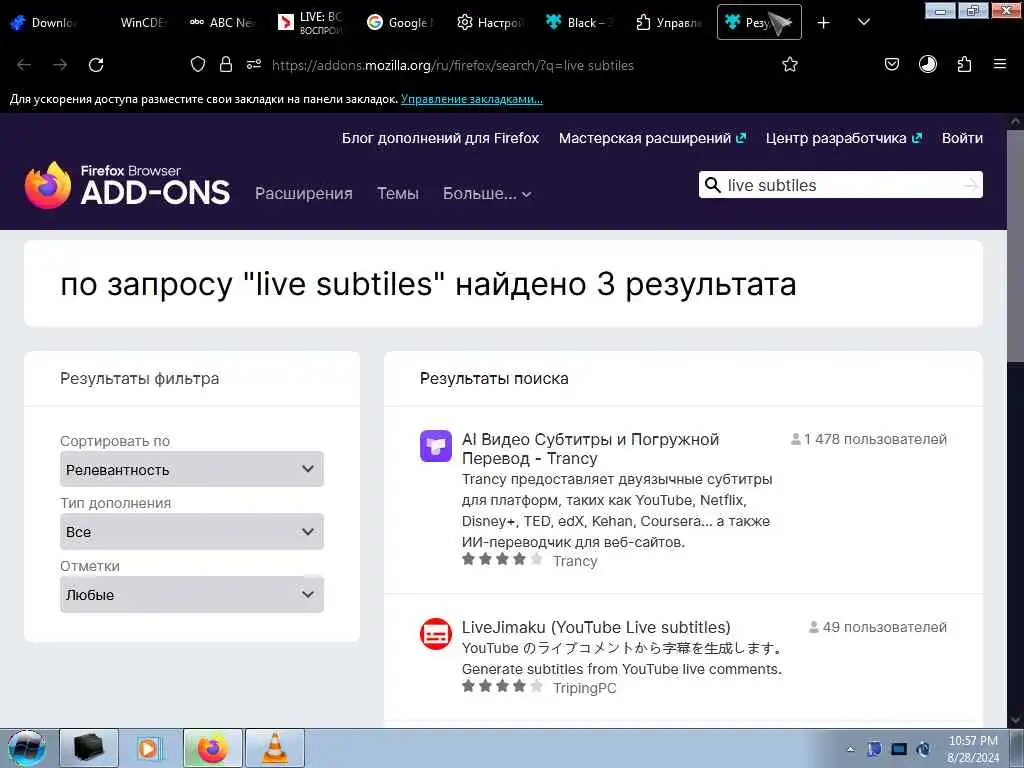Click the Trancy star rating

[502, 560]
